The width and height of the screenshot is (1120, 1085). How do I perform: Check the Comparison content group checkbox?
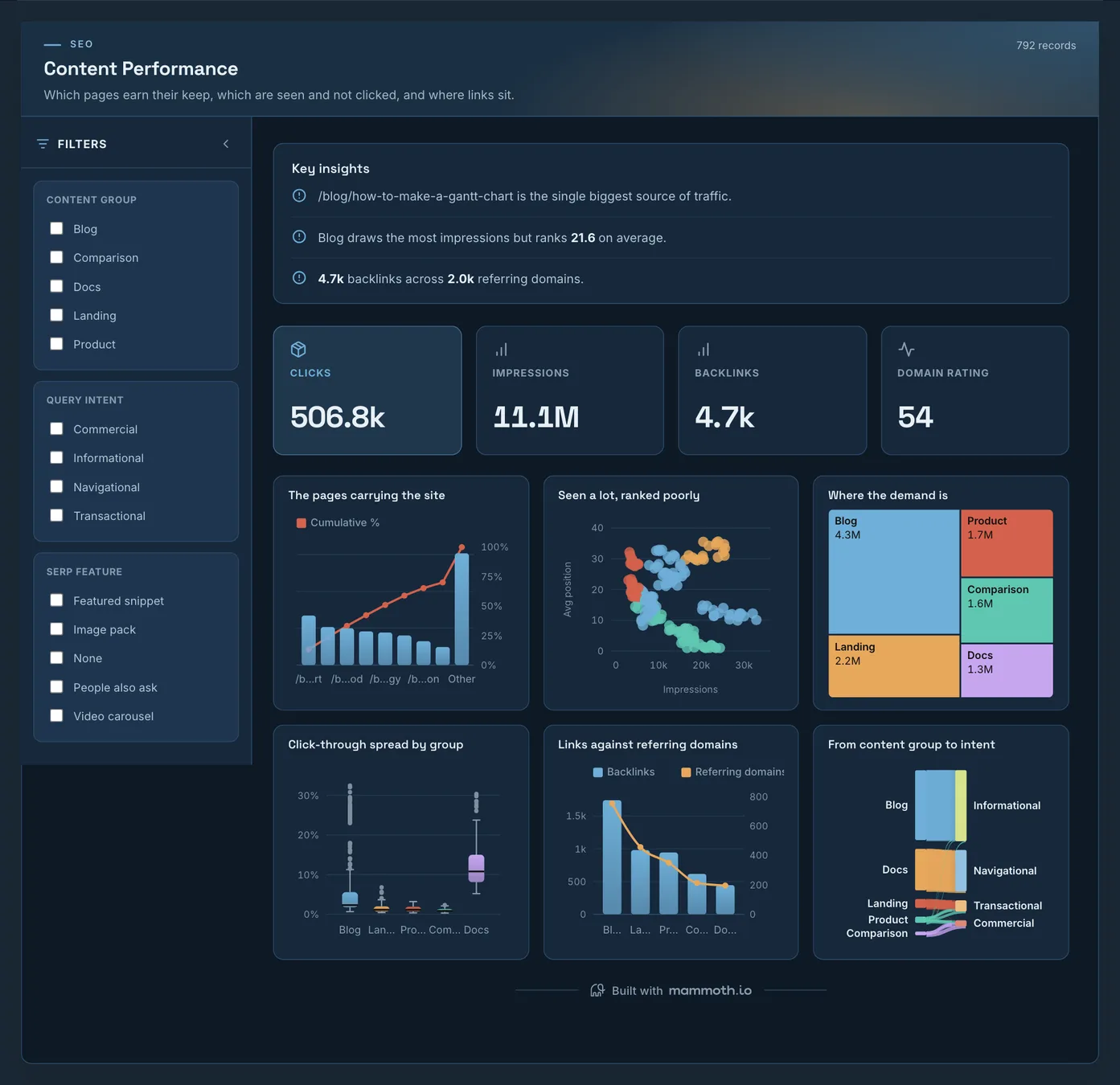[56, 257]
